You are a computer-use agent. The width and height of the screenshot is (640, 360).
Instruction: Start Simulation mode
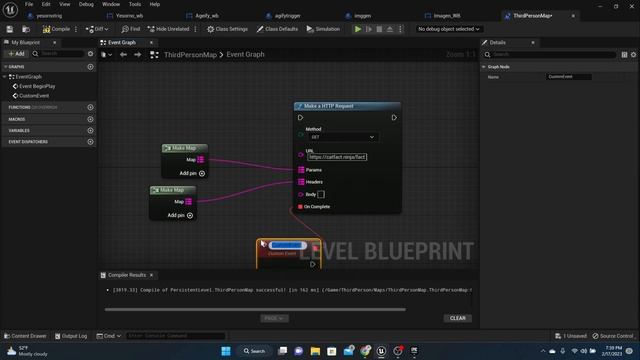pos(323,29)
